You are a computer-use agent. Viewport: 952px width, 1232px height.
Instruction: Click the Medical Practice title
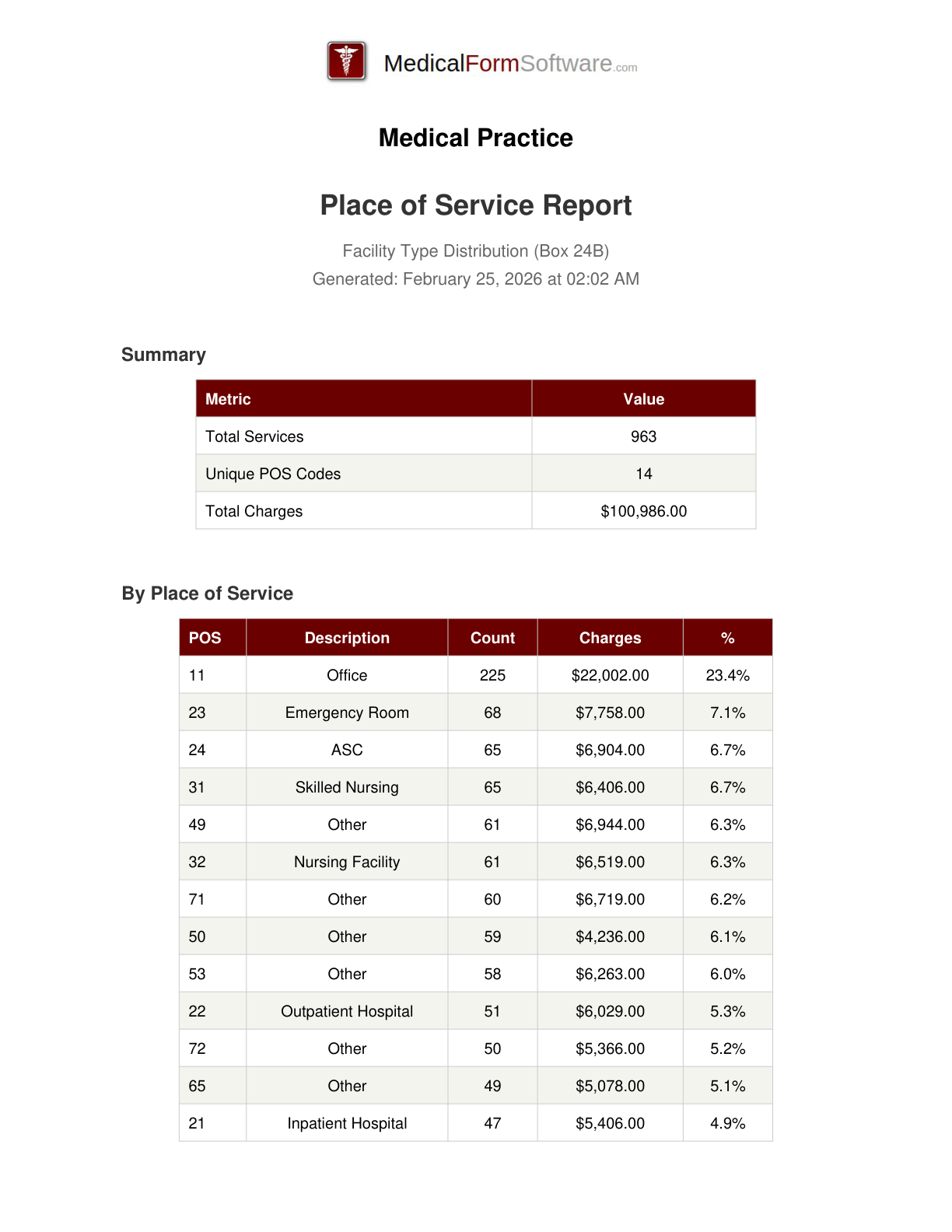pos(475,138)
